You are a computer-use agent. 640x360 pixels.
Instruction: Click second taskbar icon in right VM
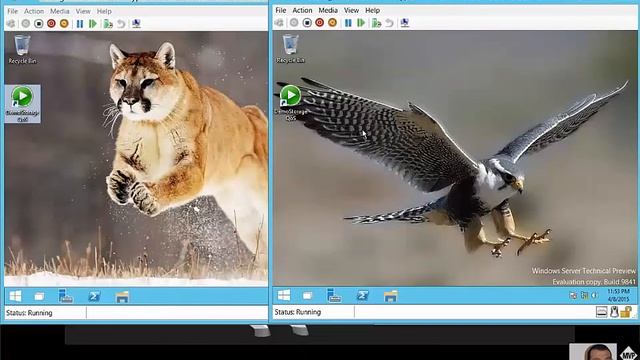(307, 296)
